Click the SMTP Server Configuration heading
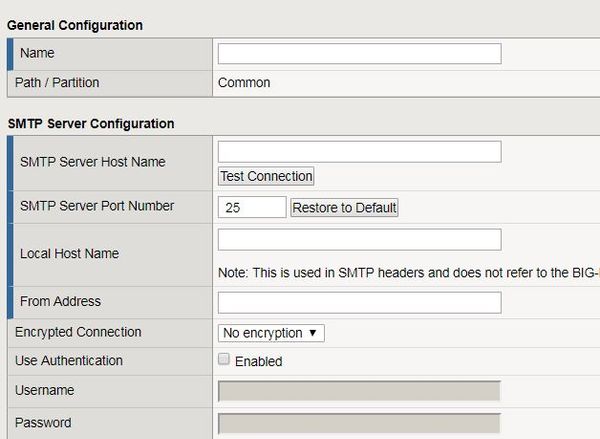This screenshot has width=600, height=439. (90, 123)
